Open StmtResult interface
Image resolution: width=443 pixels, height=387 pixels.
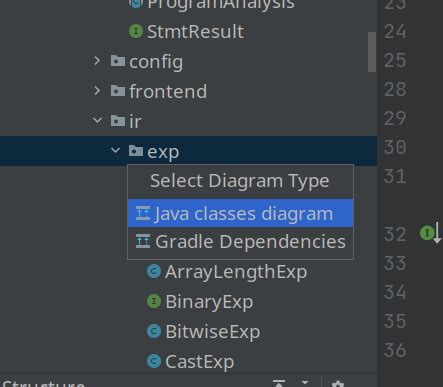(195, 32)
